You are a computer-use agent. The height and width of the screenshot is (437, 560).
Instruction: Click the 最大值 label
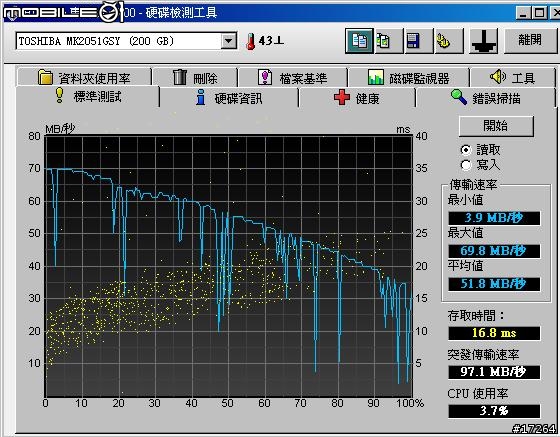[465, 233]
